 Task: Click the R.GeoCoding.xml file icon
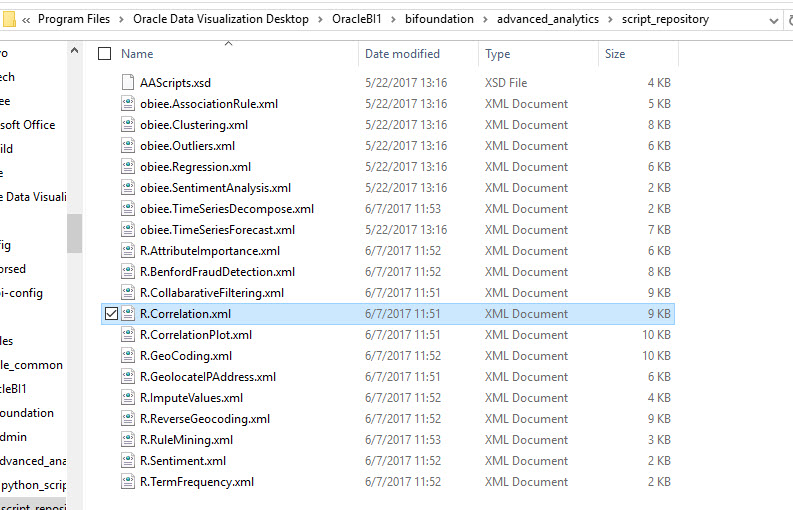(x=127, y=356)
